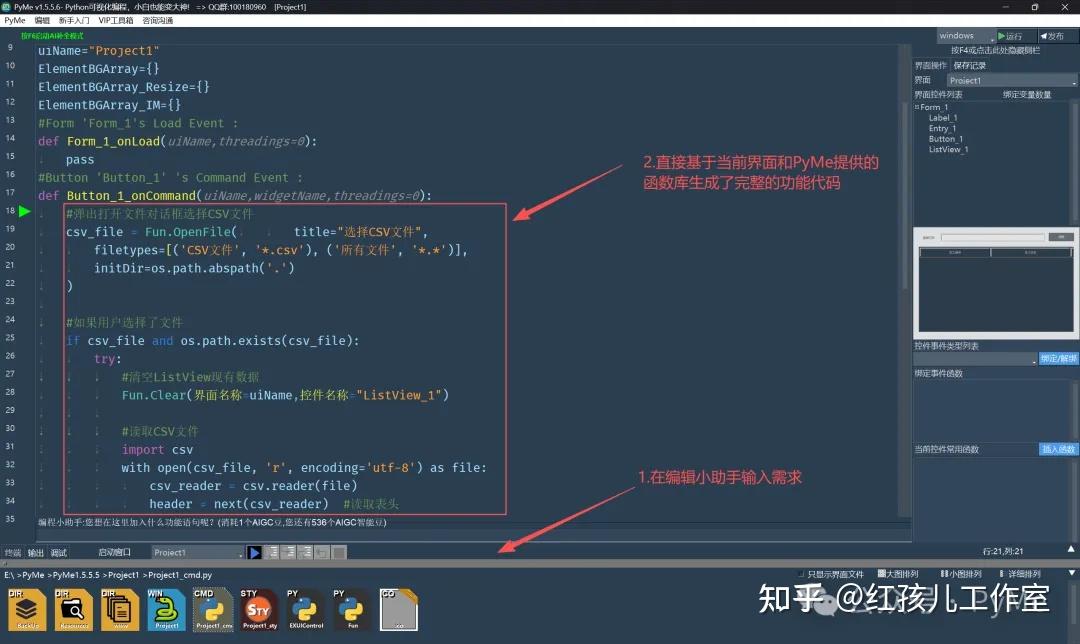
Task: Open the Project1_sty STY style file
Action: click(x=259, y=610)
